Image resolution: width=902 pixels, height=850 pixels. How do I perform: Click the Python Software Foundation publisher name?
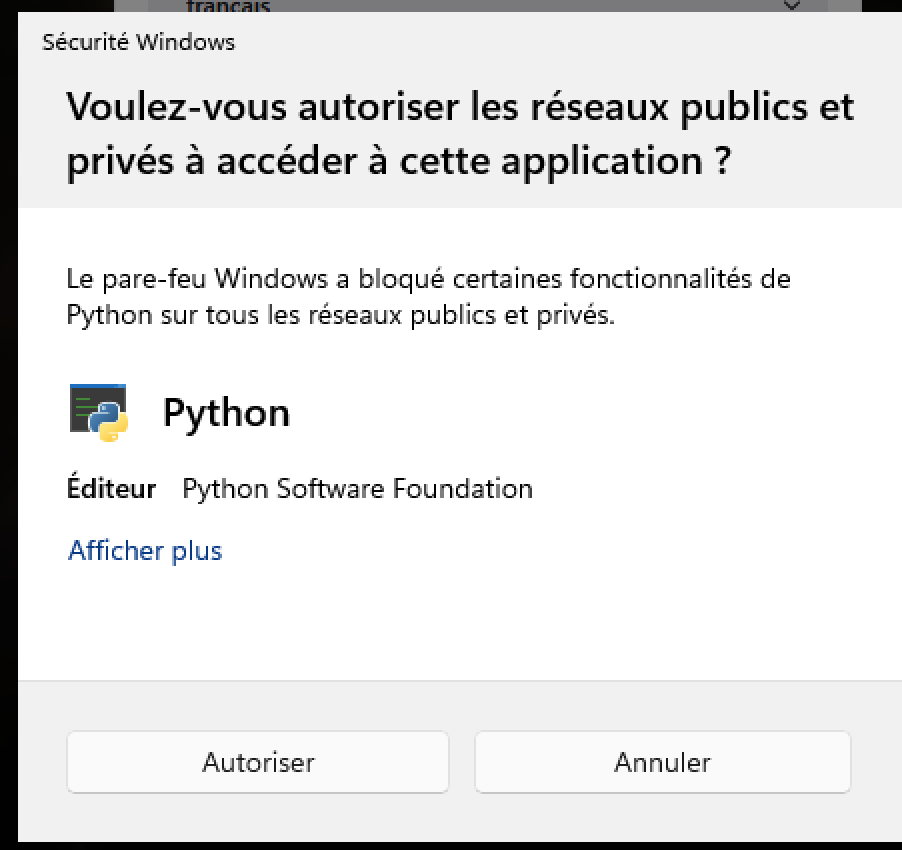click(x=358, y=489)
